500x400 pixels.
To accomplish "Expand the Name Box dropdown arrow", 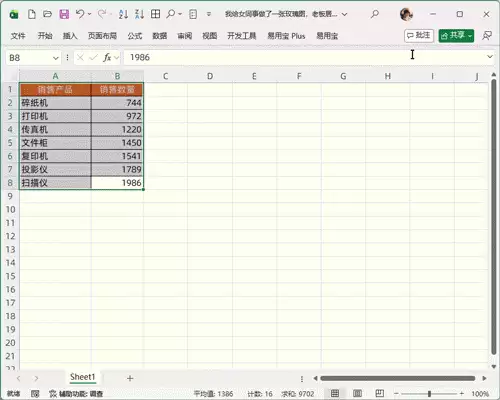I will (x=55, y=58).
